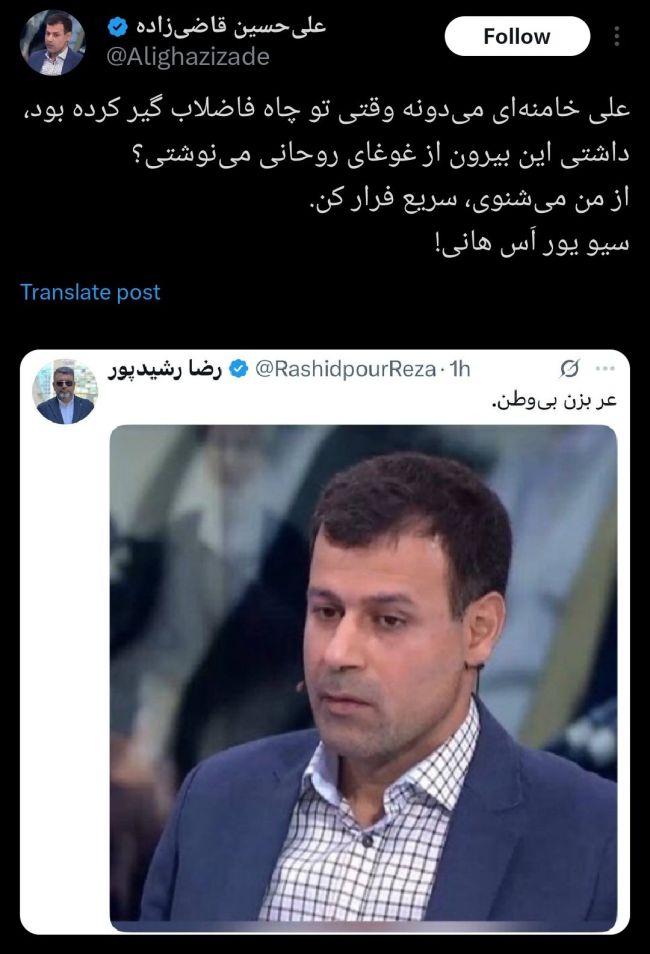Open the photo inside the quoted post
Viewport: 650px width, 954px height.
click(363, 678)
